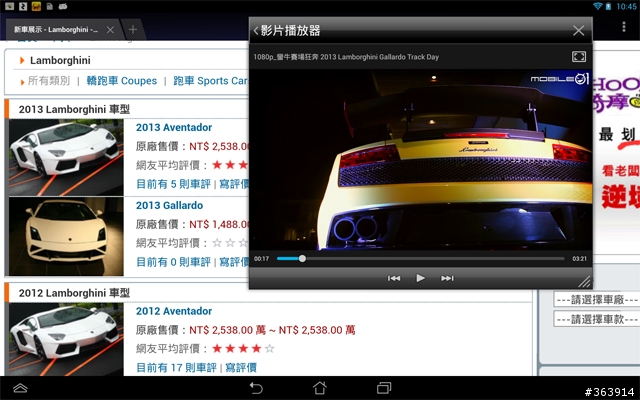Open the 請選擇車廠 dropdown
This screenshot has height=400, width=640.
pyautogui.click(x=597, y=300)
